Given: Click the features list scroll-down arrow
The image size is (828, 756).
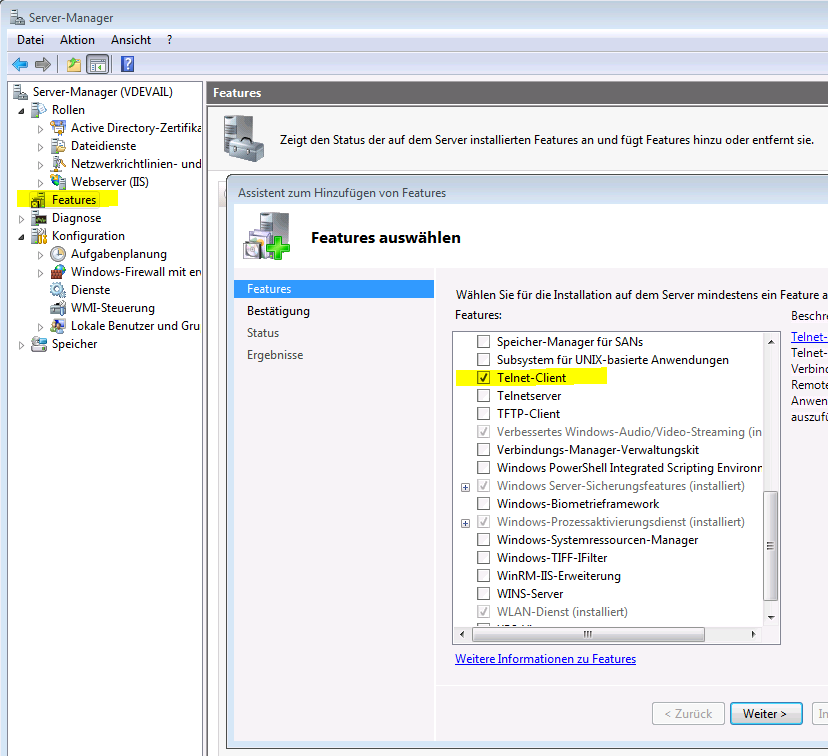Looking at the screenshot, I should [771, 617].
